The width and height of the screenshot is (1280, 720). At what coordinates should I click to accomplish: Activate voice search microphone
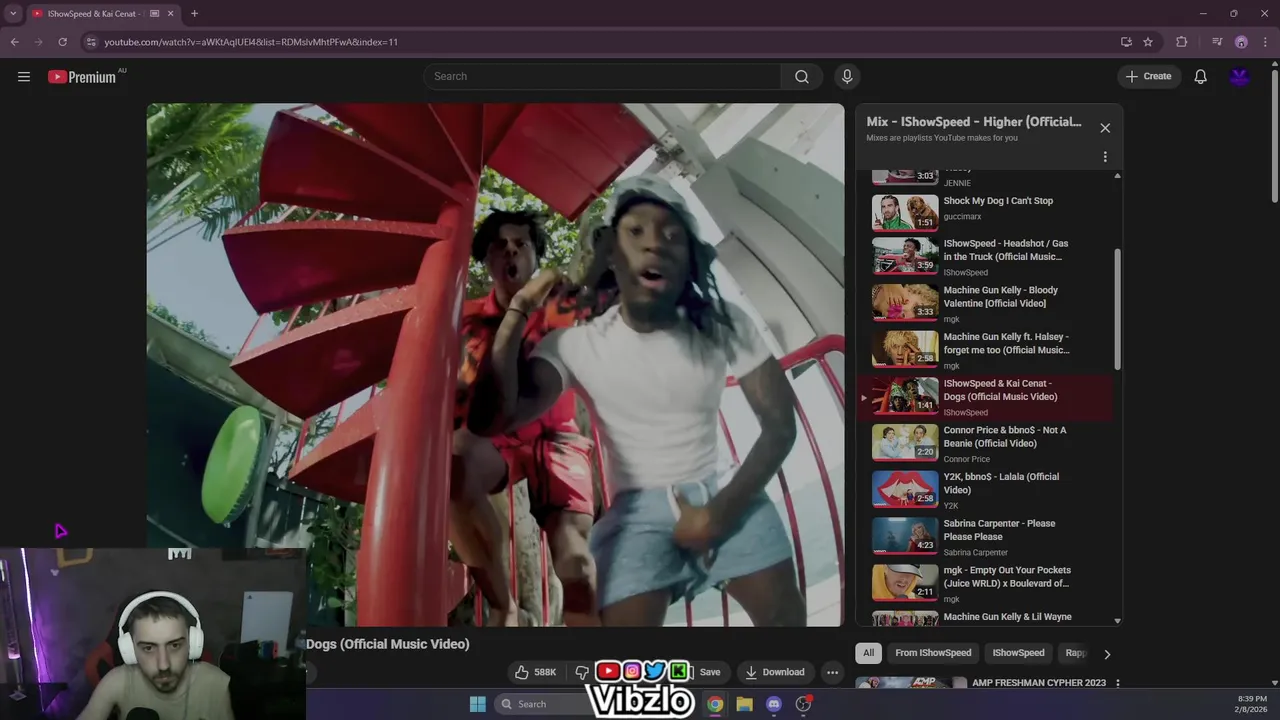click(847, 77)
